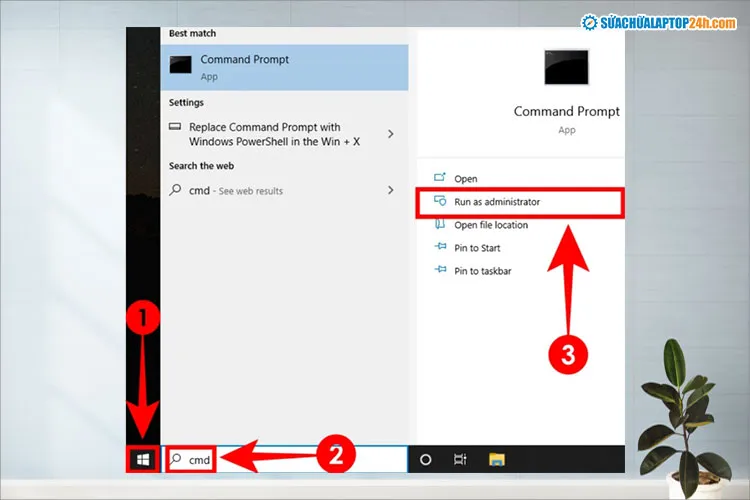
Task: Click the pin icon beside Pin to taskbar
Action: 439,271
